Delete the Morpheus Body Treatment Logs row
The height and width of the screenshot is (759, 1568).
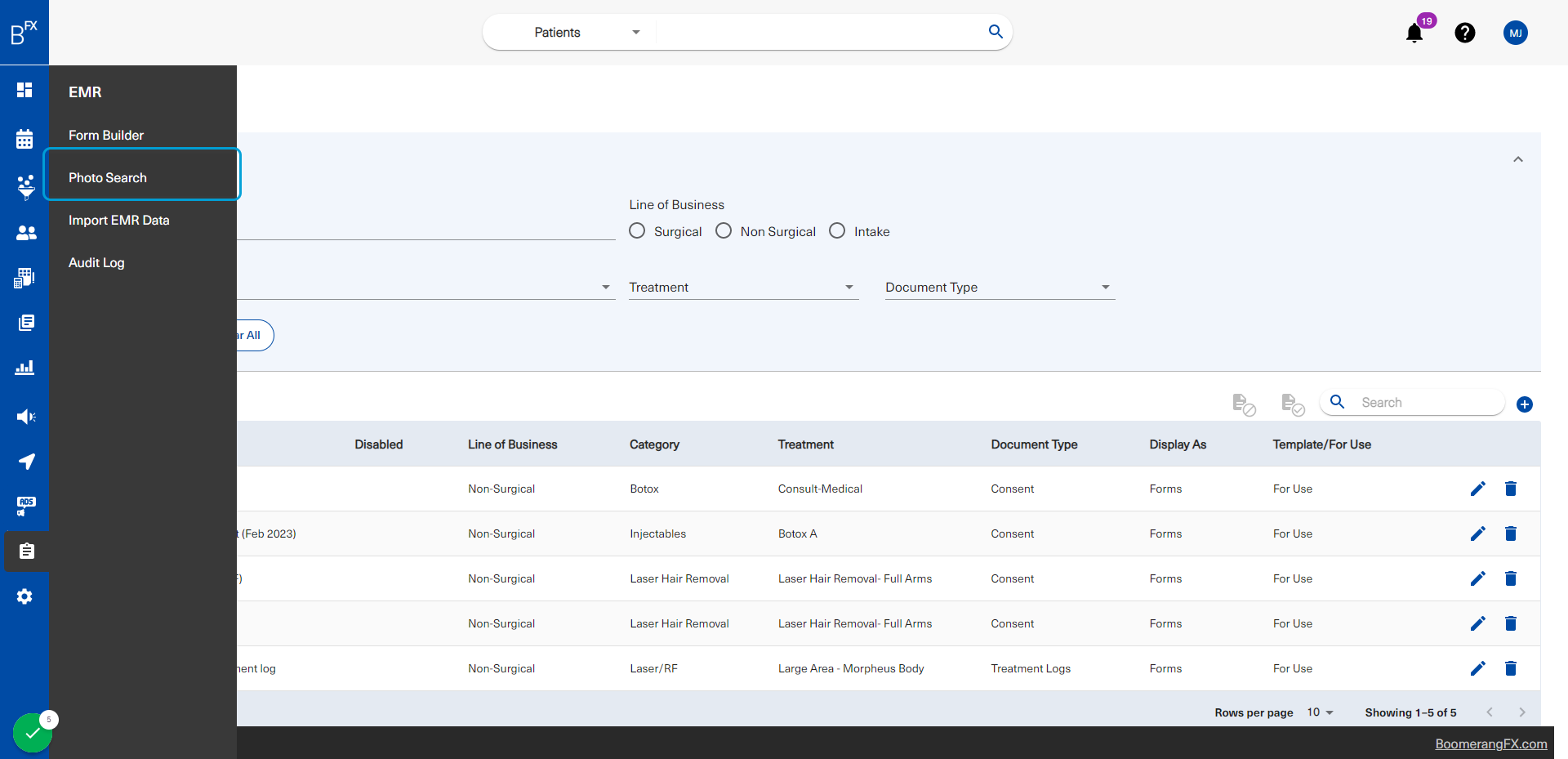(1511, 668)
